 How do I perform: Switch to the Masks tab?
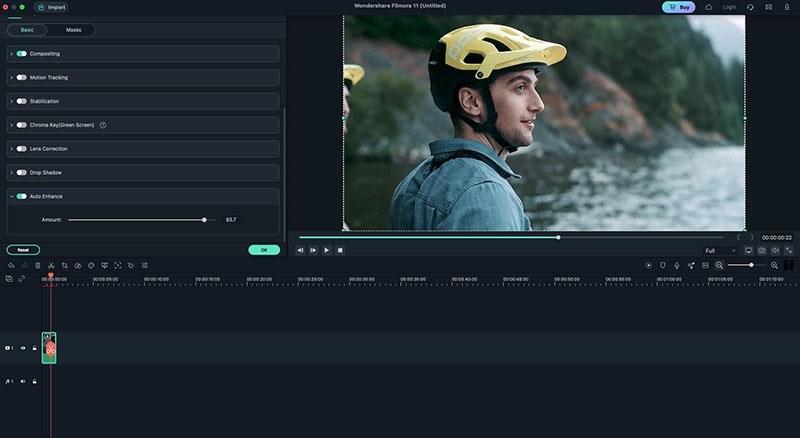pyautogui.click(x=73, y=30)
